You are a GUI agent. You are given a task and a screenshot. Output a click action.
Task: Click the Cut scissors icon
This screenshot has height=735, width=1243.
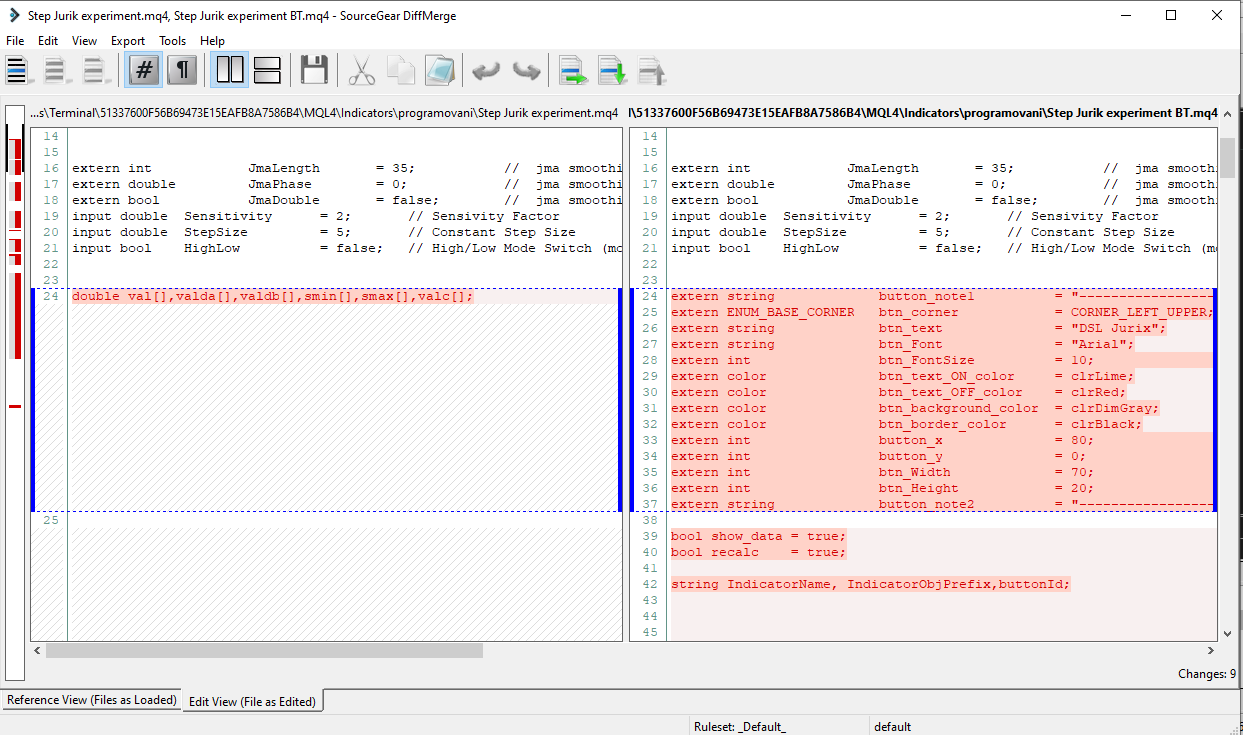(361, 70)
